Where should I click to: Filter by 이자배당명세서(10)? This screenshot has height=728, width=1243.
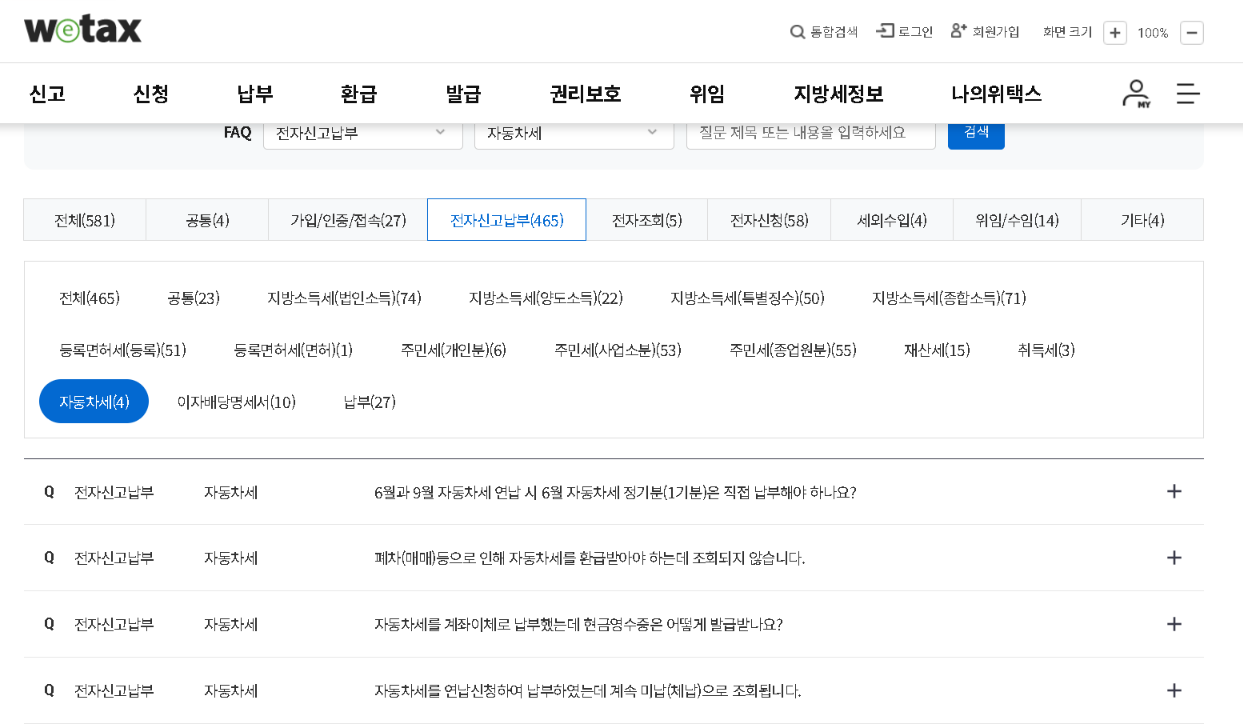tap(236, 402)
